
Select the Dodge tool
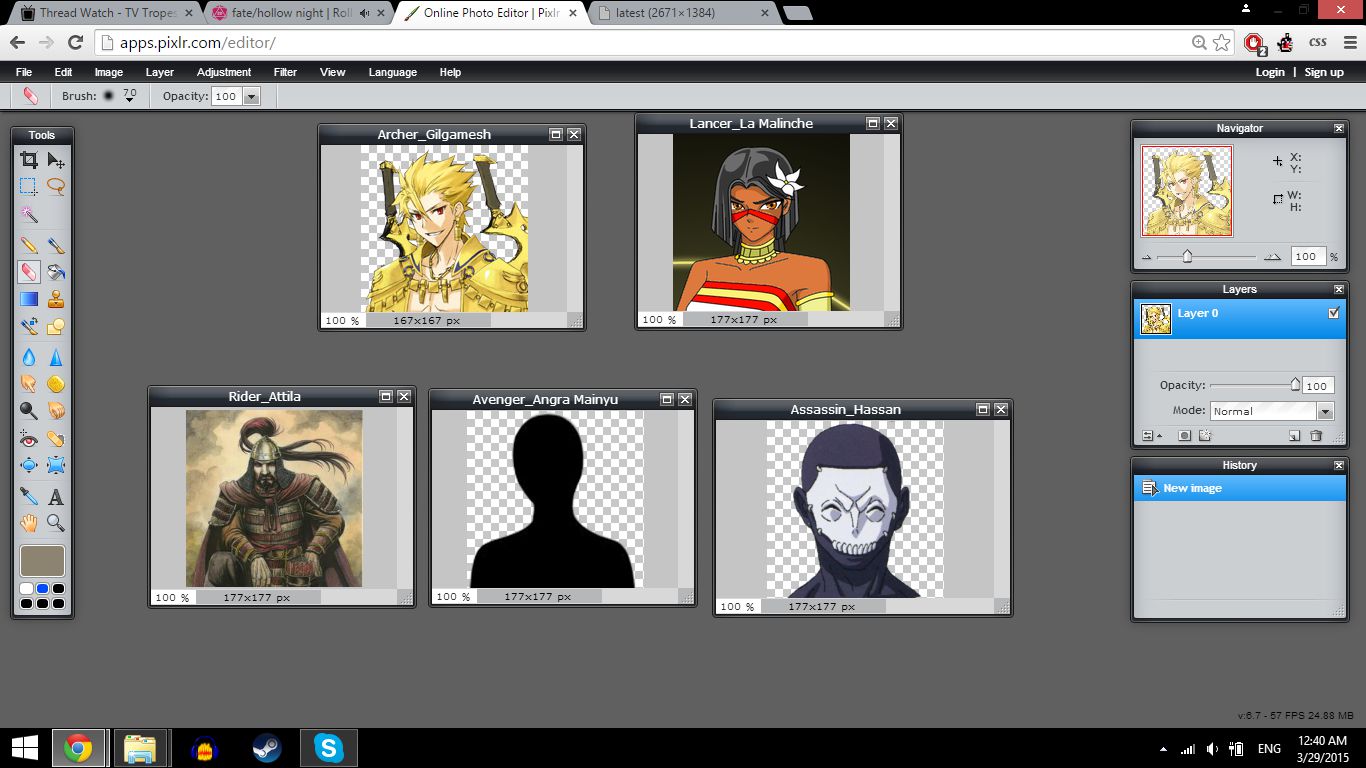[x=29, y=410]
